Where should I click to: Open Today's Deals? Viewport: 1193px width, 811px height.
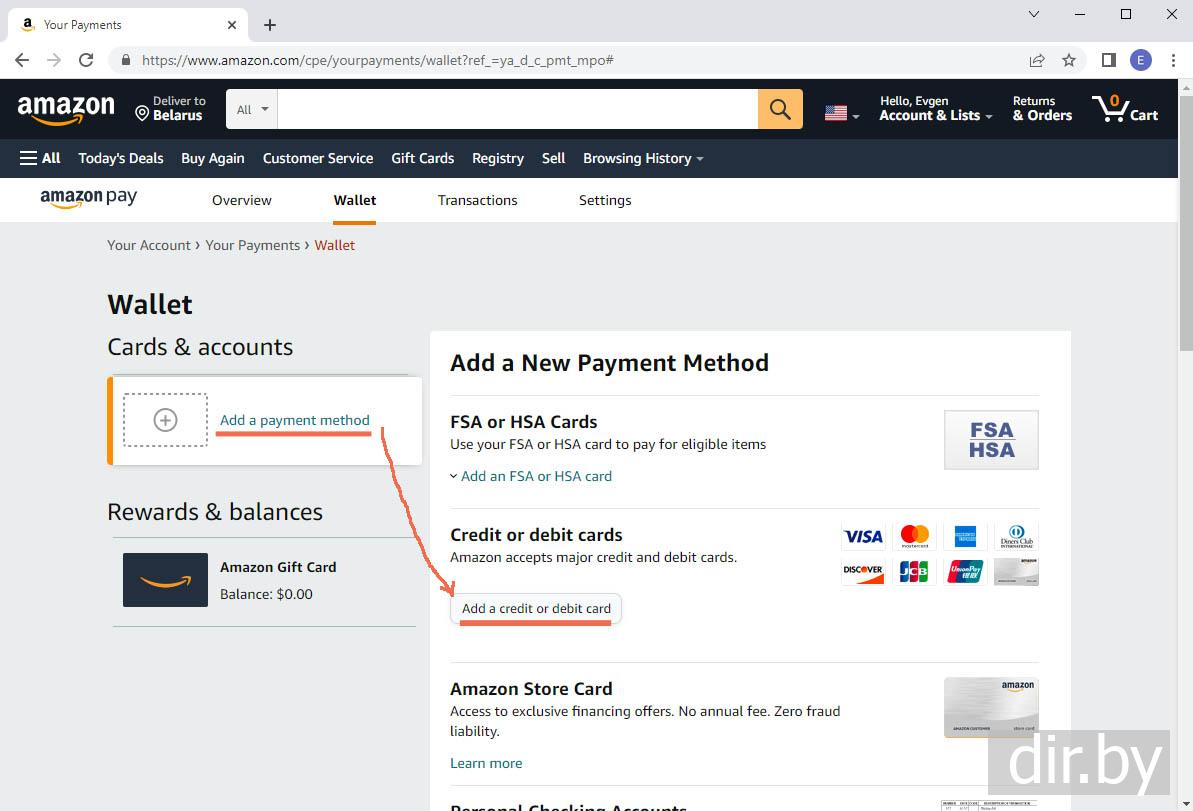click(x=121, y=158)
